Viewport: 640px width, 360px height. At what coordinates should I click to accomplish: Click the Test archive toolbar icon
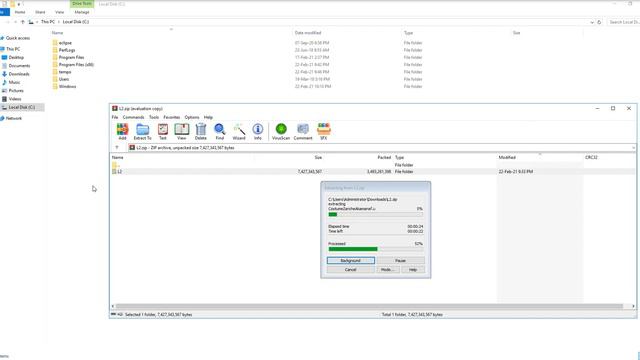pyautogui.click(x=163, y=131)
